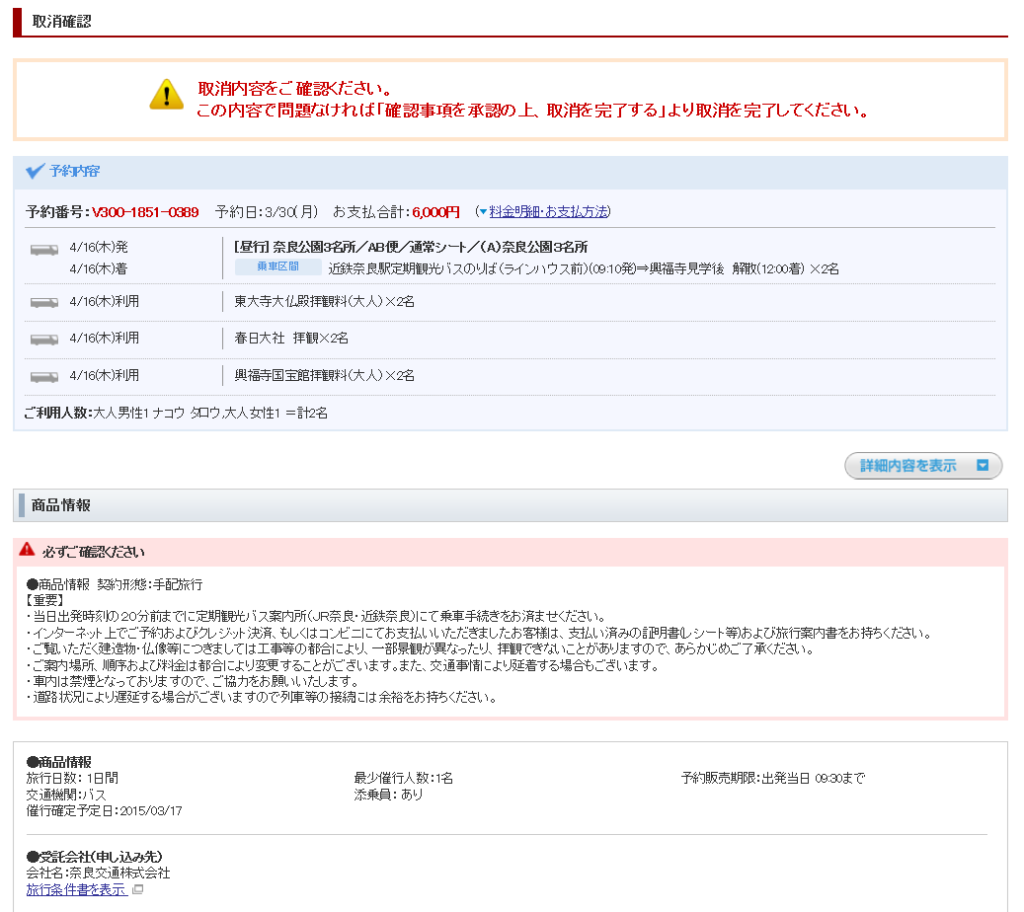The height and width of the screenshot is (912, 1024).
Task: Click 契約形態:手配旅行 text
Action: [x=150, y=584]
